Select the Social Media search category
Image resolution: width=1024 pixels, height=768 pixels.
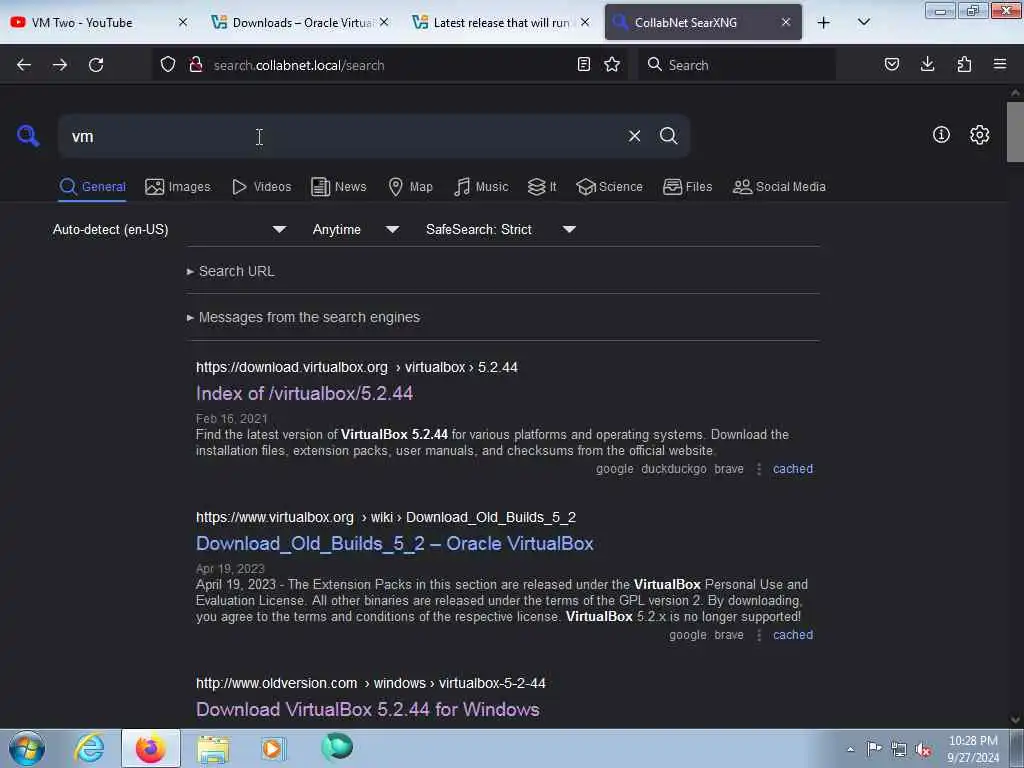click(x=780, y=187)
